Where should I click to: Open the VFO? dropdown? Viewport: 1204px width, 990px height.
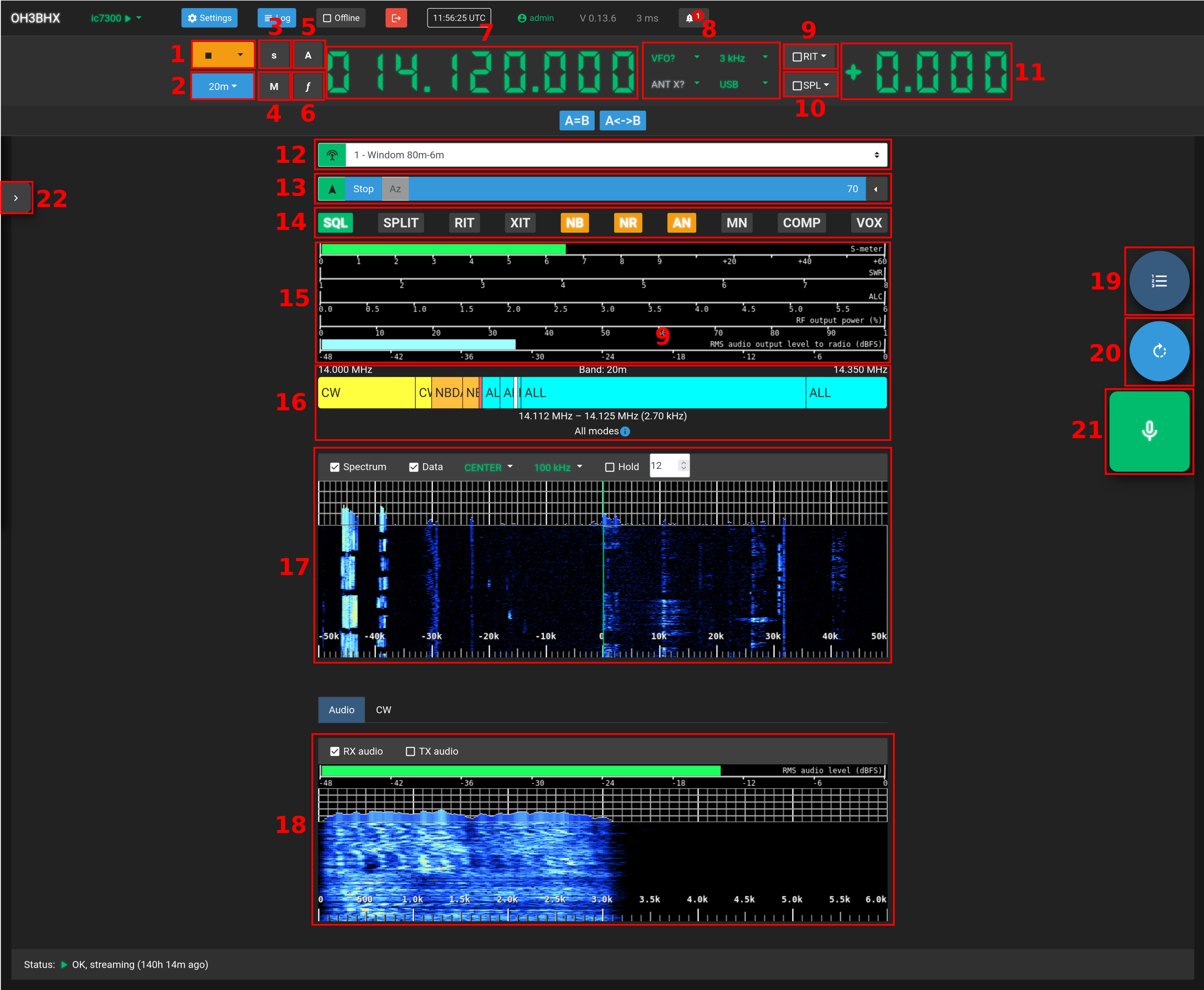click(x=675, y=58)
